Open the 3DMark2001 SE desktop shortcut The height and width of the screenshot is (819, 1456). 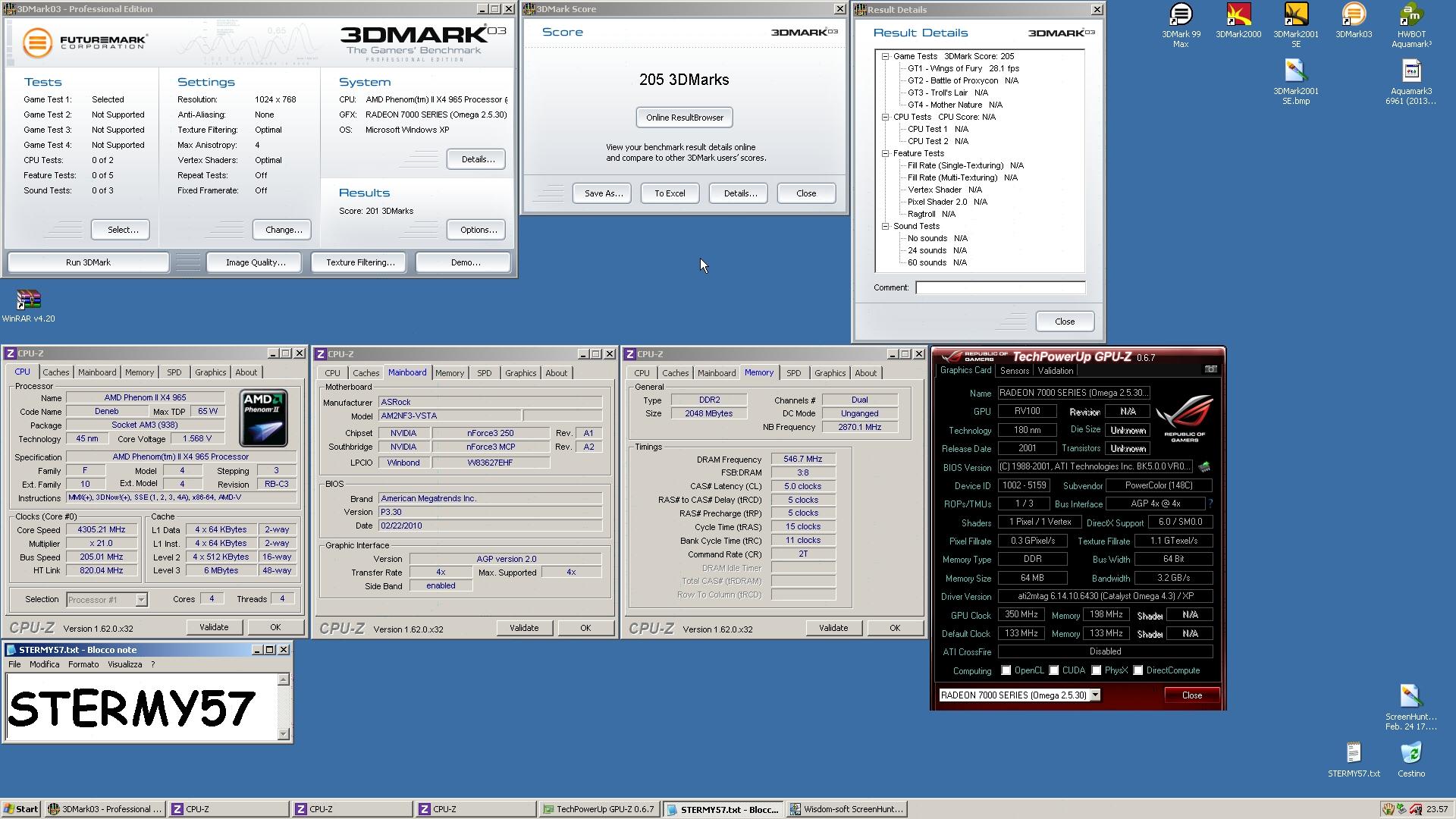tap(1296, 25)
